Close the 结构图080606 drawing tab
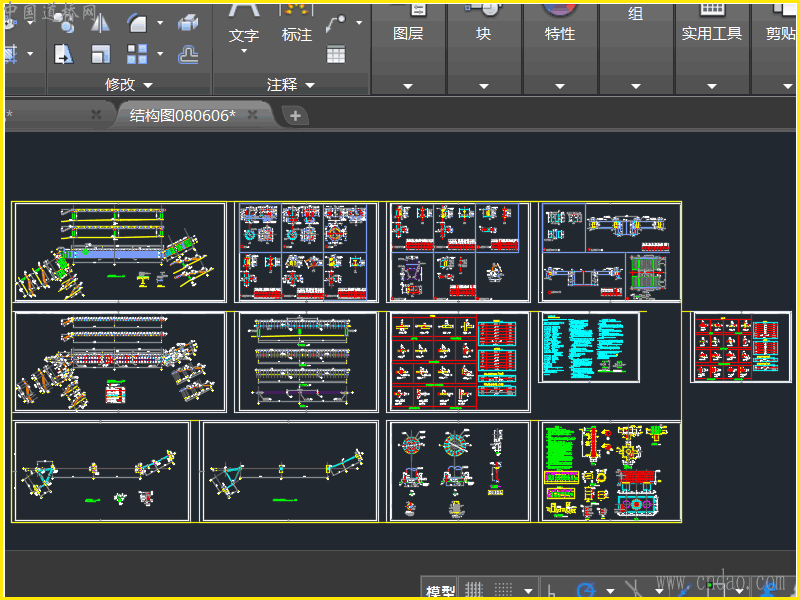Screen dimensions: 800x600 (253, 115)
